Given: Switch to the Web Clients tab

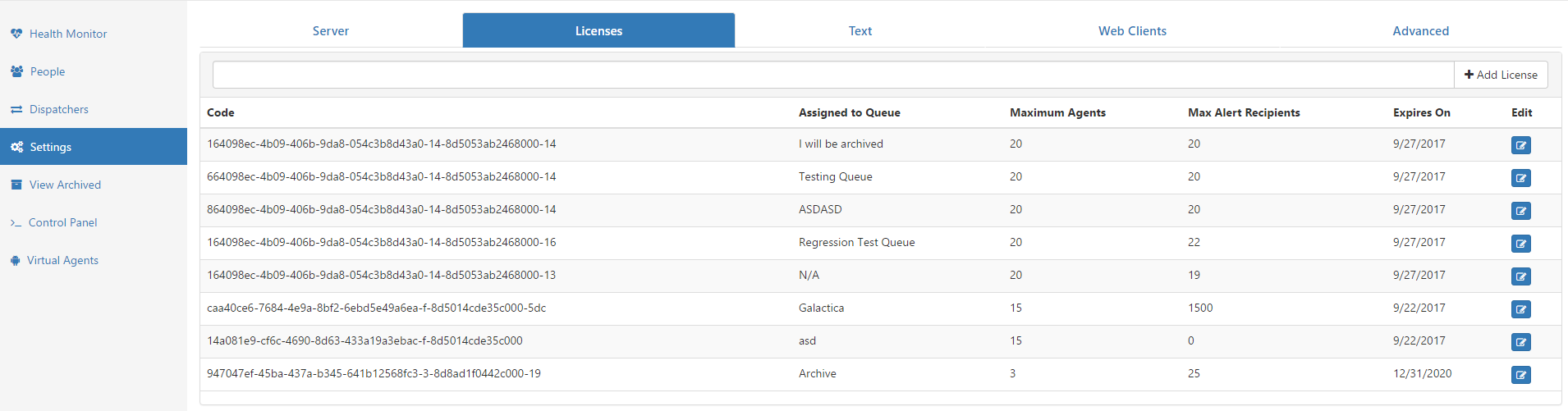Looking at the screenshot, I should 1132,30.
